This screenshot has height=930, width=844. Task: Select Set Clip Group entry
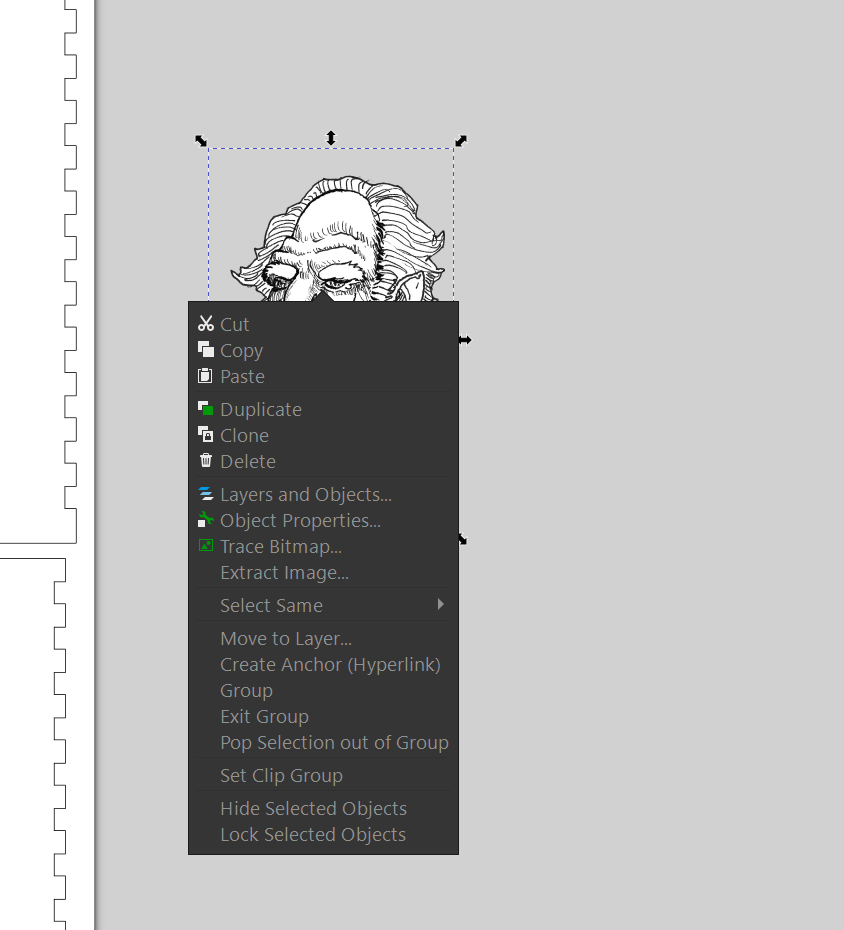coord(323,776)
